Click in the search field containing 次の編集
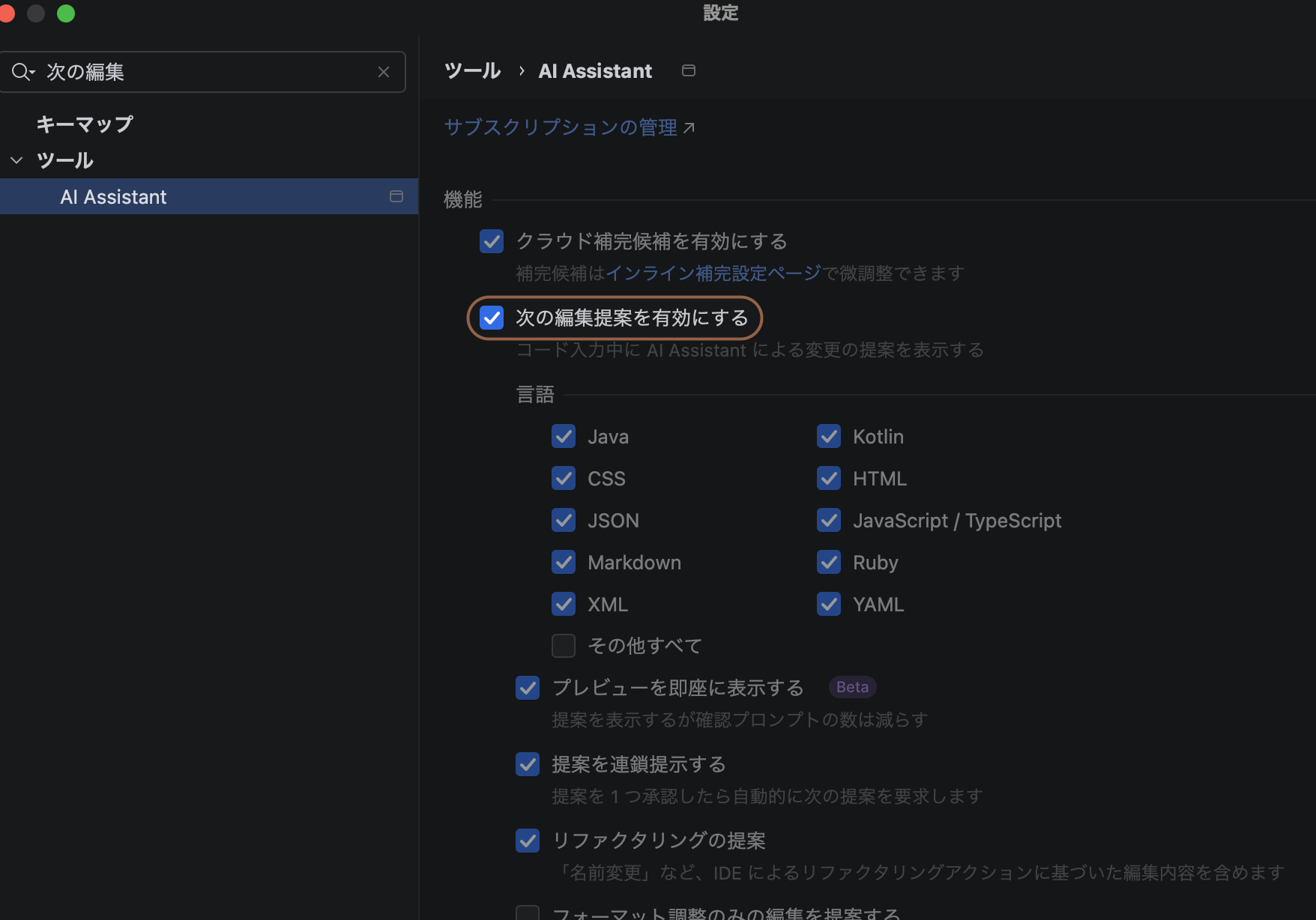The height and width of the screenshot is (920, 1316). pyautogui.click(x=210, y=72)
